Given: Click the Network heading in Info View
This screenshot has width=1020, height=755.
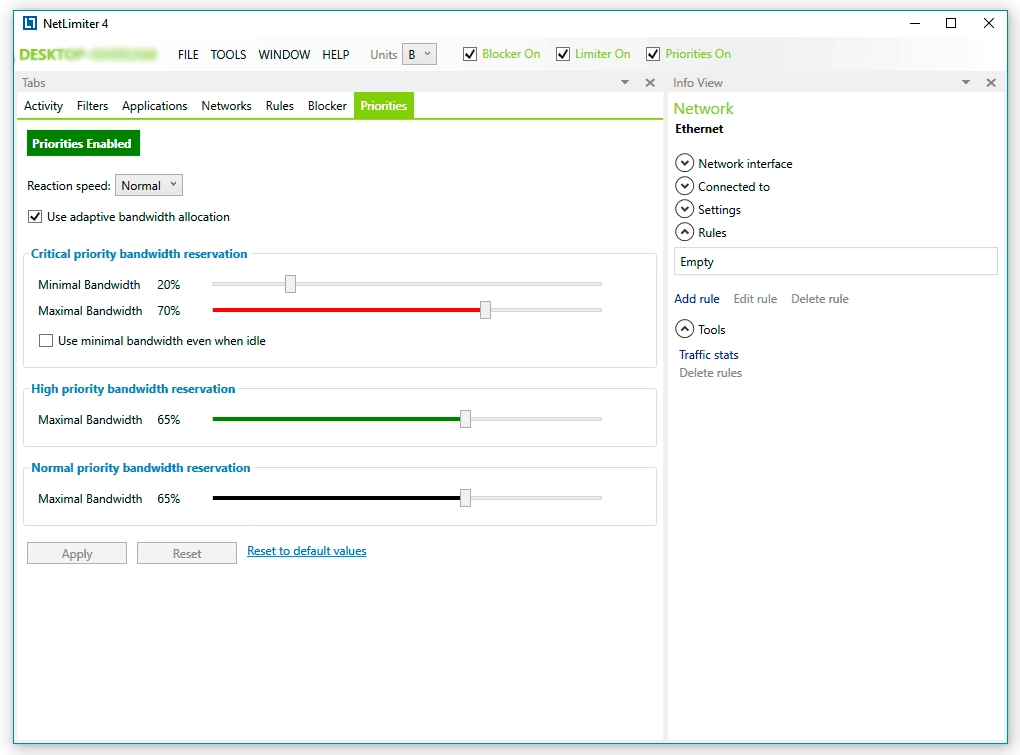Looking at the screenshot, I should 703,109.
